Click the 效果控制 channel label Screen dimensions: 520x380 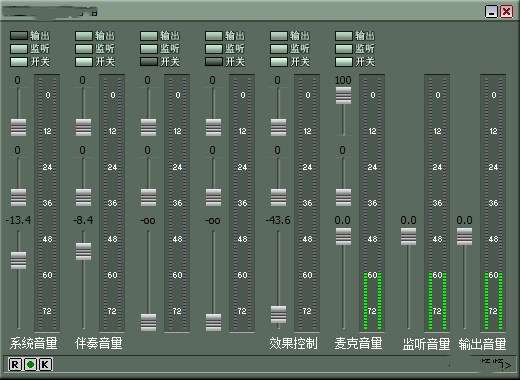[x=293, y=344]
